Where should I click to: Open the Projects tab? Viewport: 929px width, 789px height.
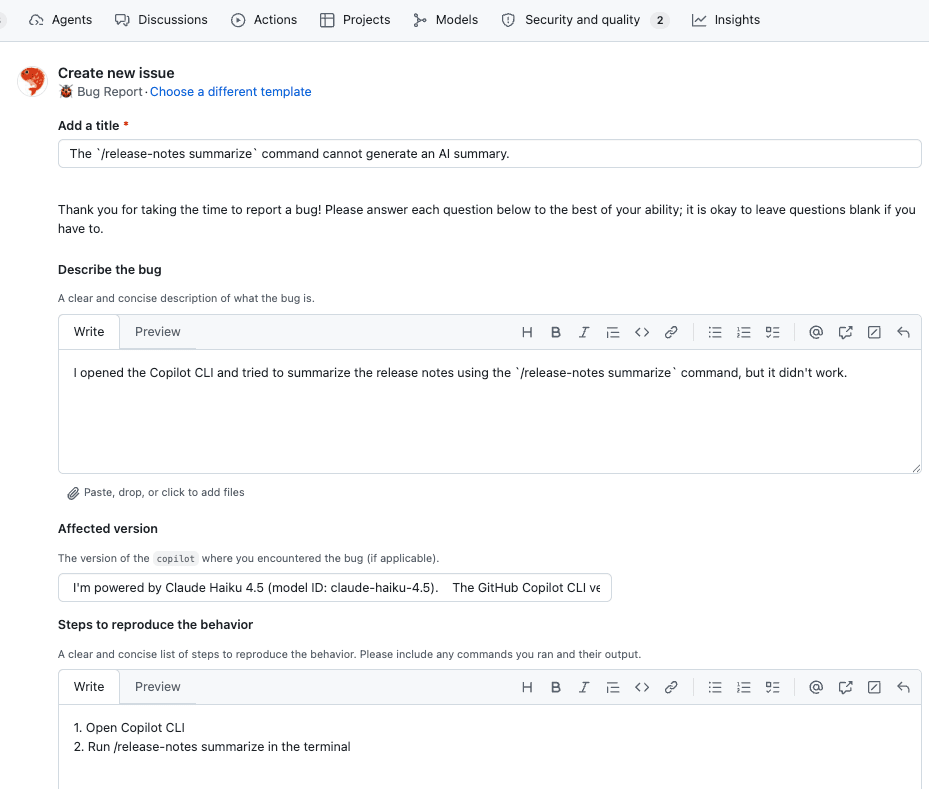click(x=355, y=20)
